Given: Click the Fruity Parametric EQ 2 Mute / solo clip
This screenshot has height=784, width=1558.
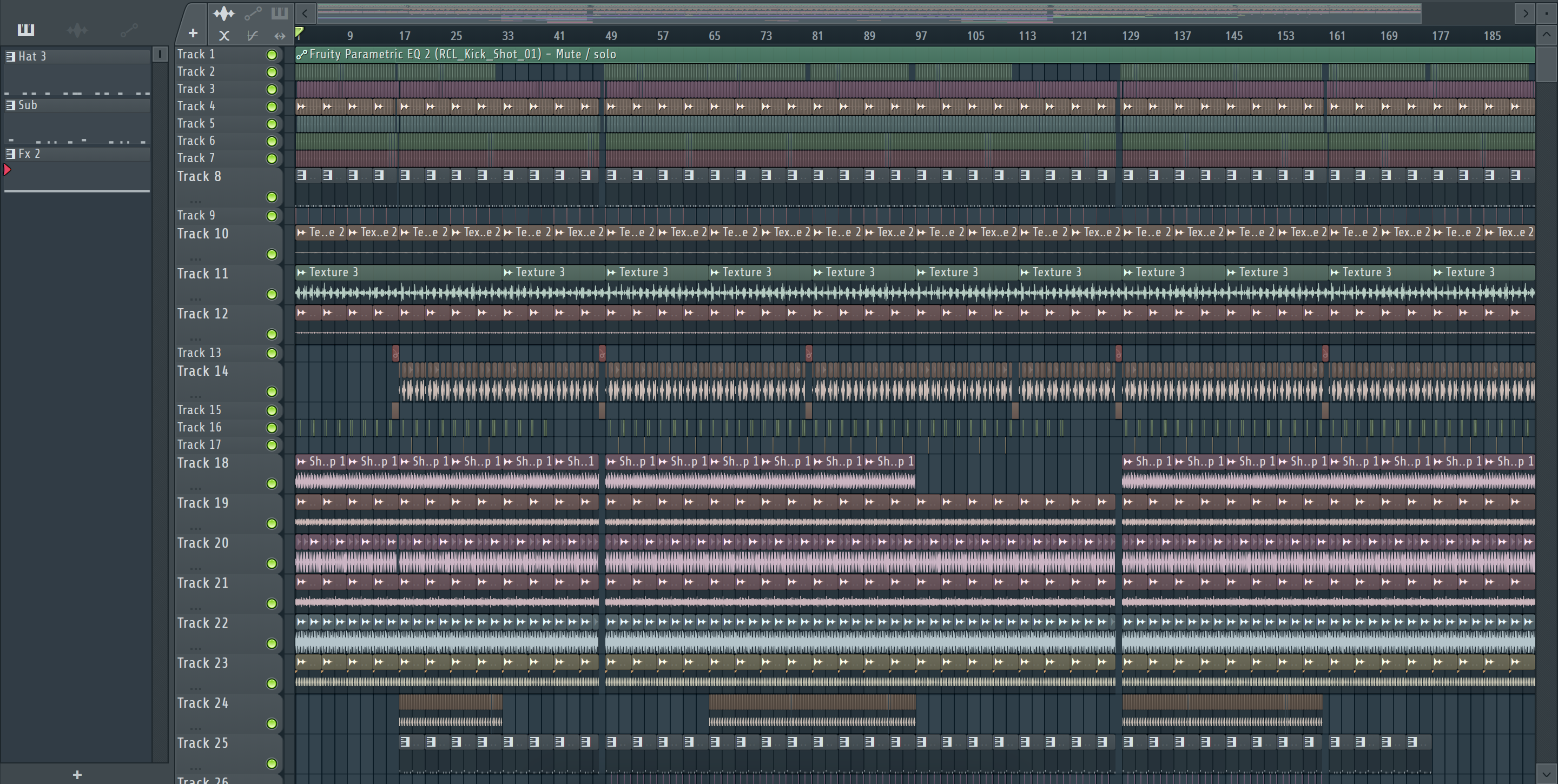Looking at the screenshot, I should tap(915, 55).
